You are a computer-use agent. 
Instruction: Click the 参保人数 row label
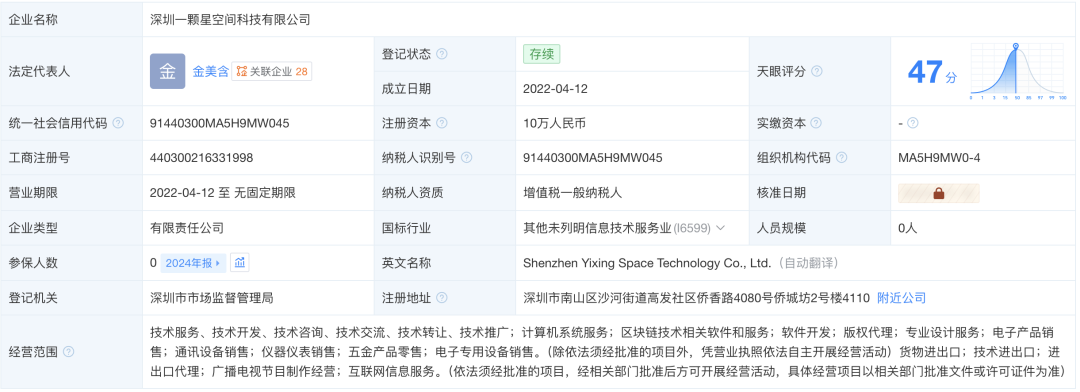point(33,262)
